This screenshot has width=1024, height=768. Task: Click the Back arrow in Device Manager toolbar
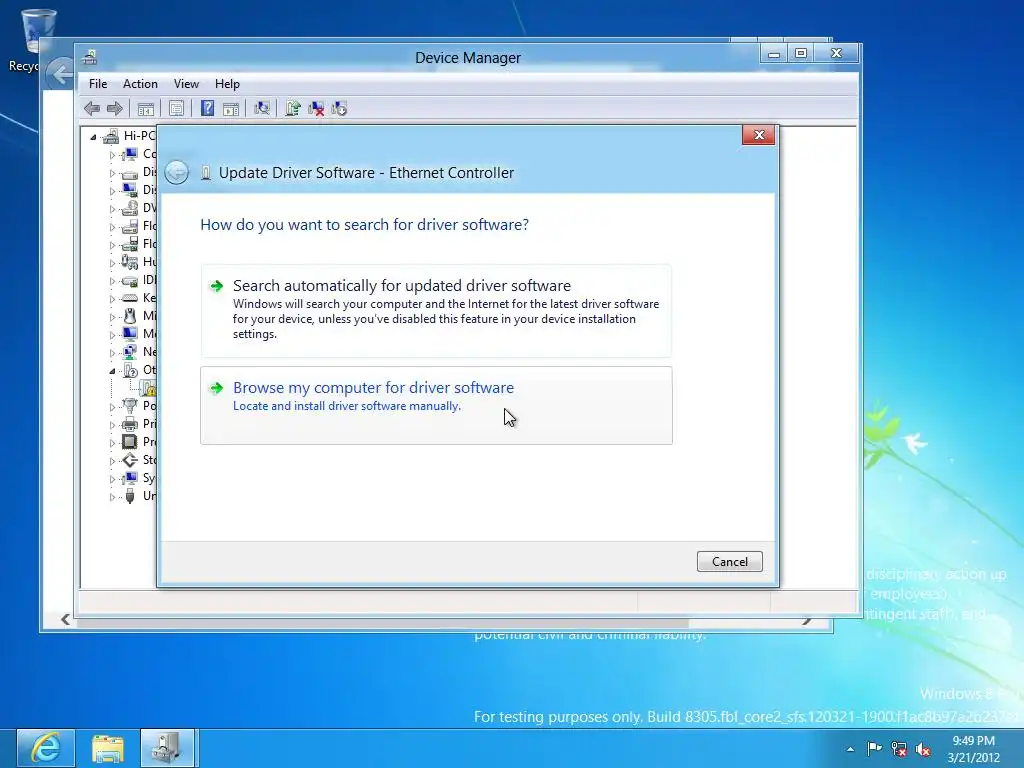(92, 108)
